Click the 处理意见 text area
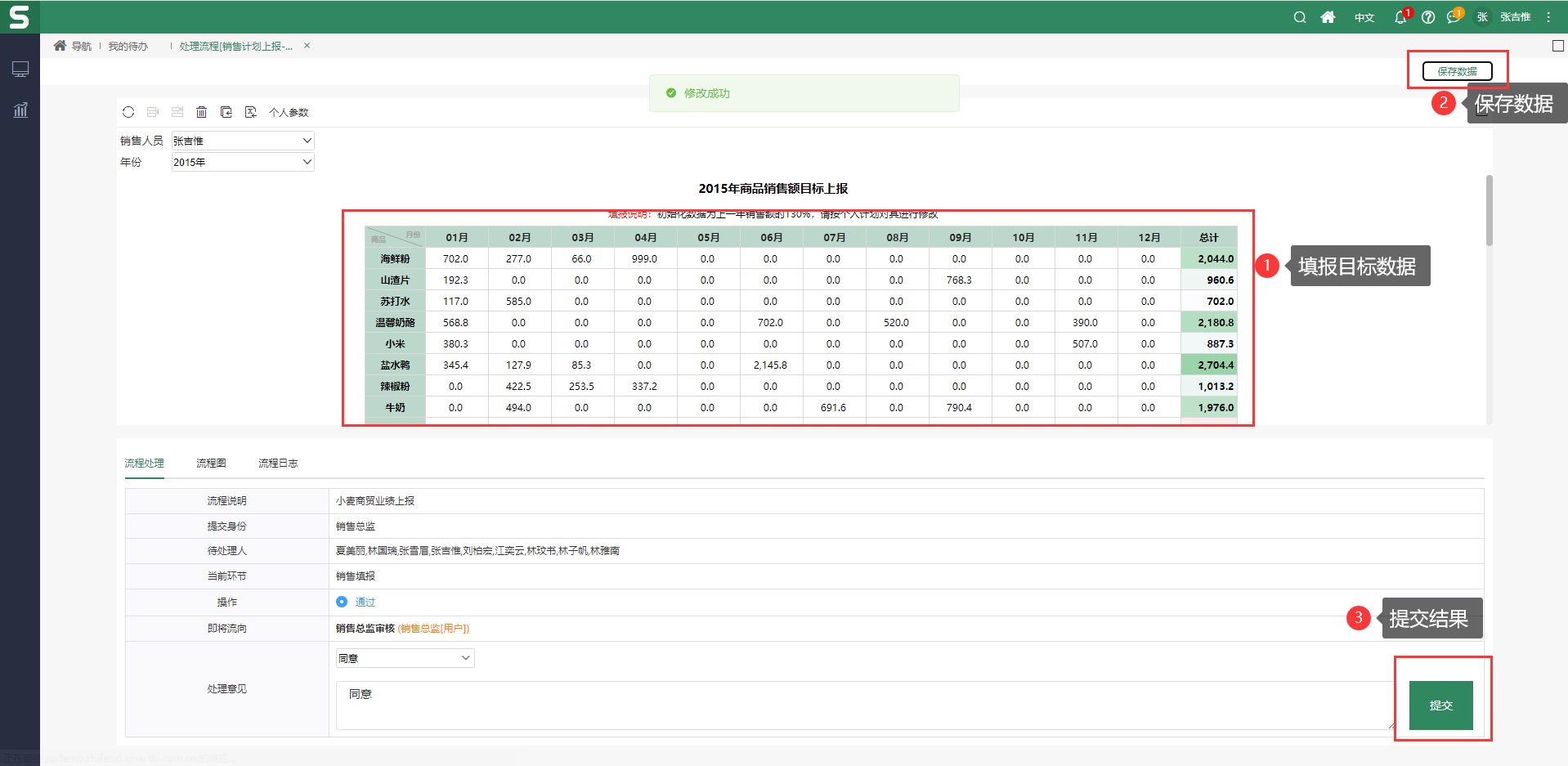The image size is (1568, 766). [865, 705]
